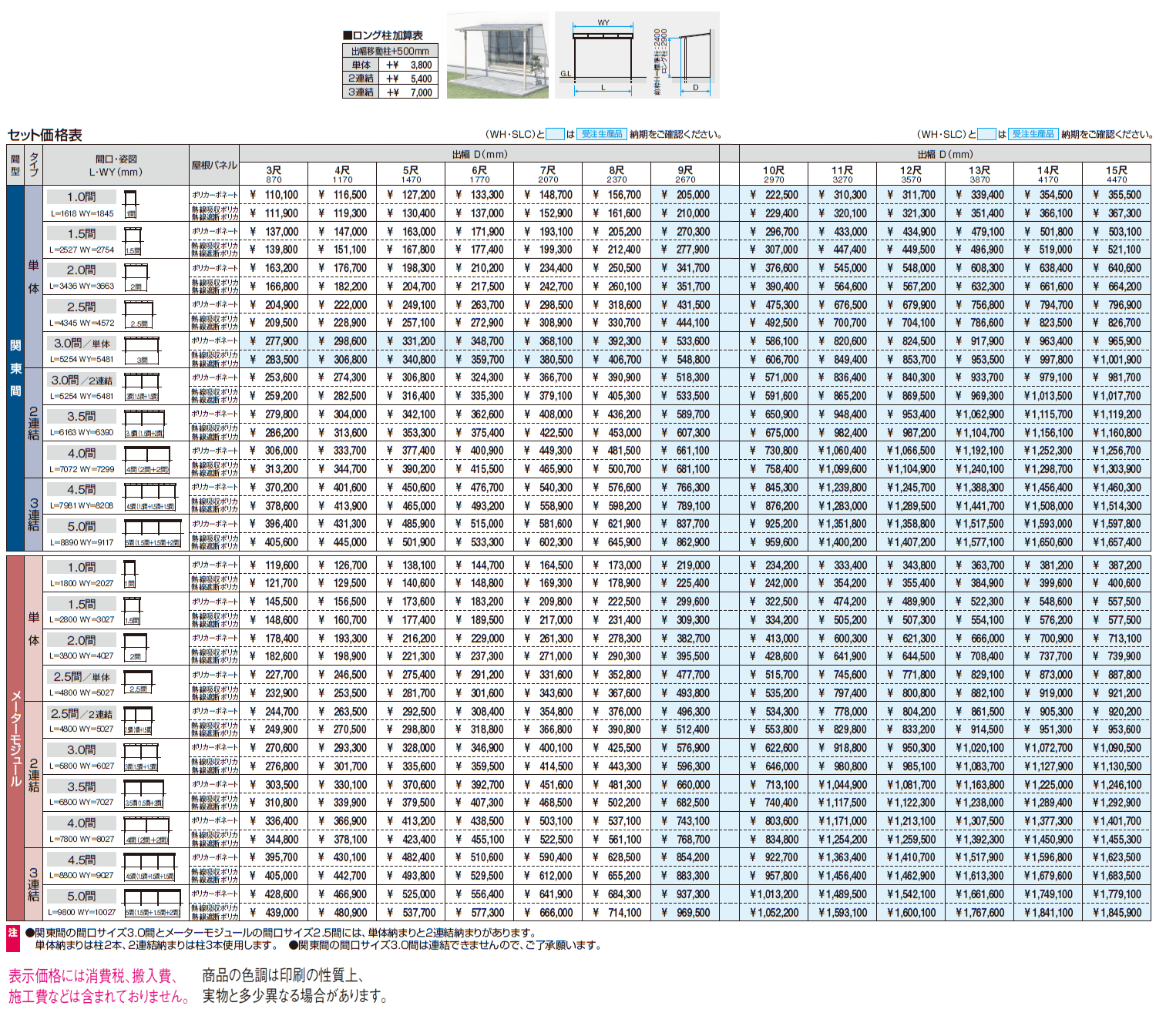
Task: Click the red メーターモジュール section sidebar
Action: (15, 737)
